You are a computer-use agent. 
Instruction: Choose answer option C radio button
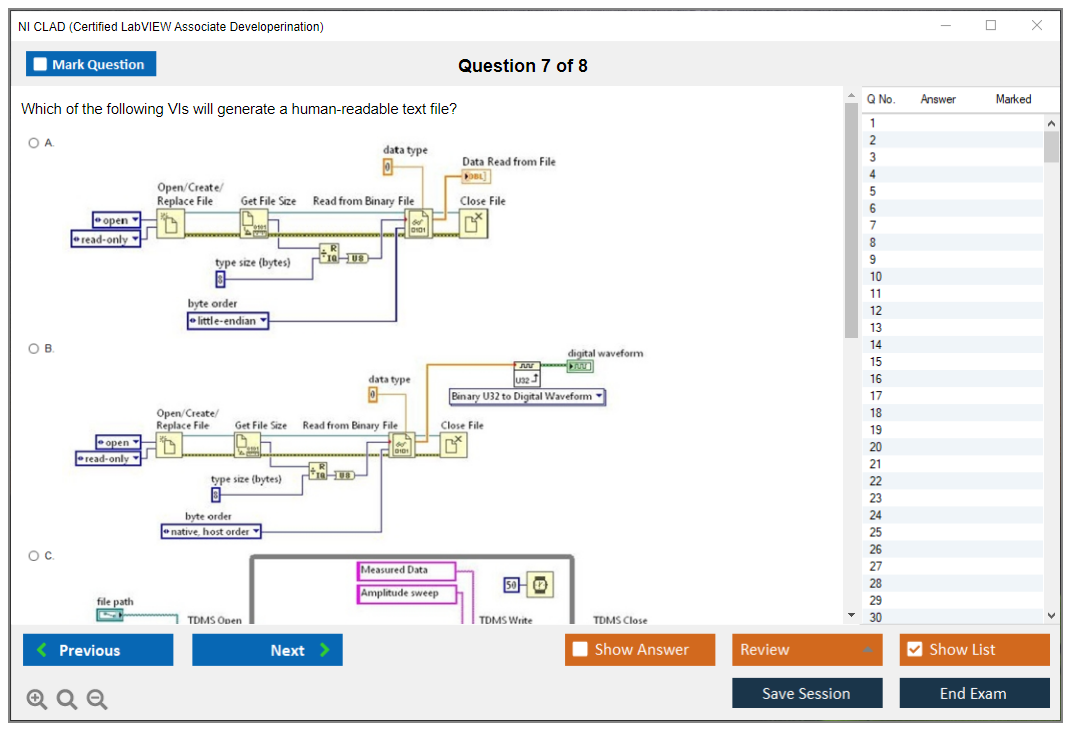[x=34, y=555]
